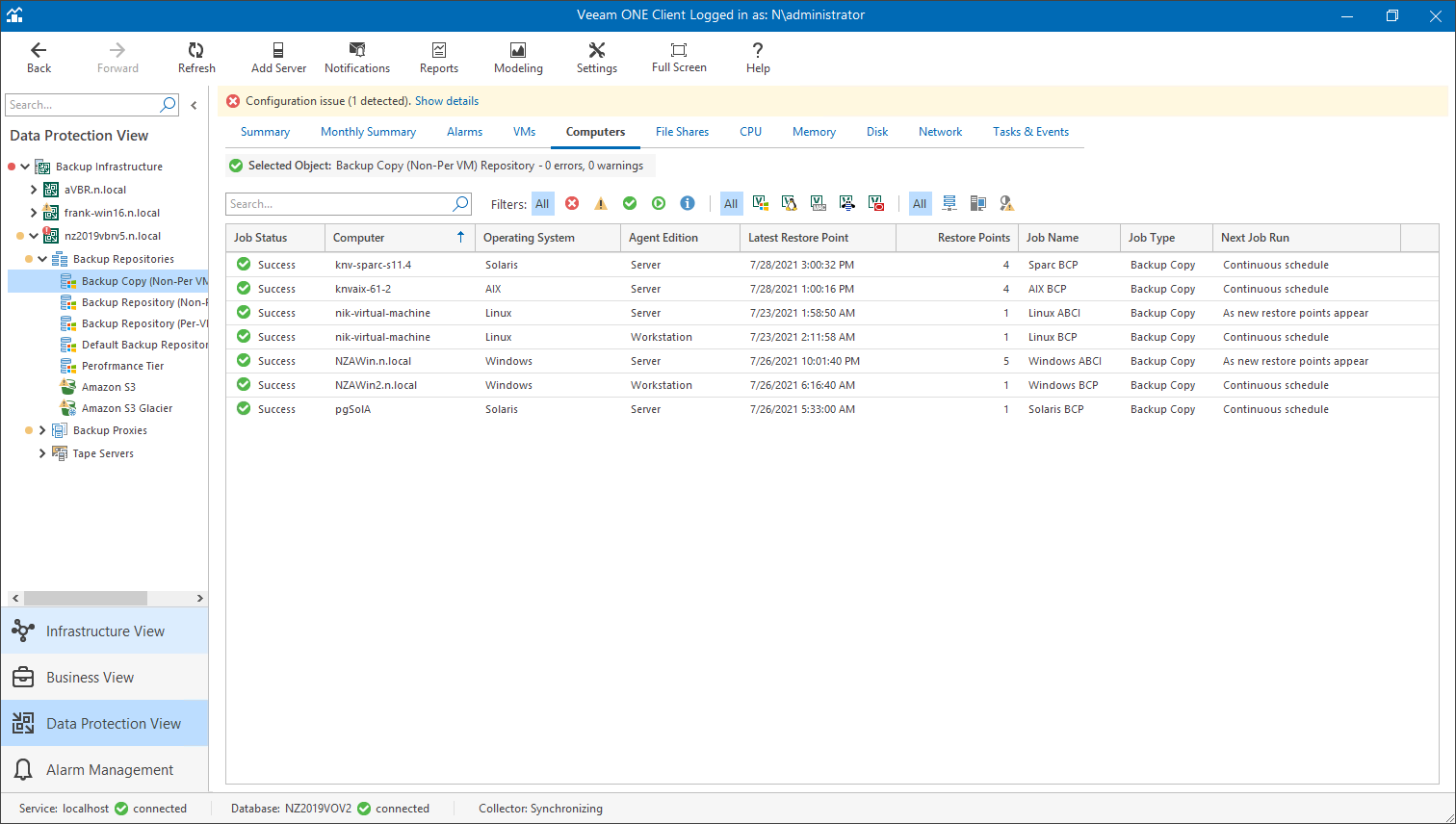Reverse sort using the Computer column header
1456x824 pixels.
click(x=400, y=238)
